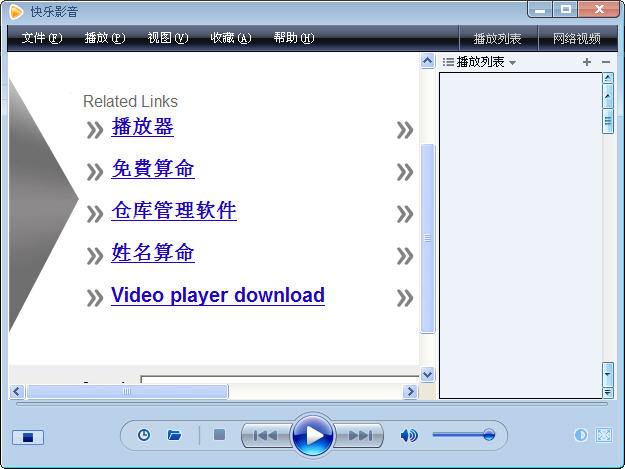
Task: Click the left chevron before 姓名算命
Action: coord(95,256)
